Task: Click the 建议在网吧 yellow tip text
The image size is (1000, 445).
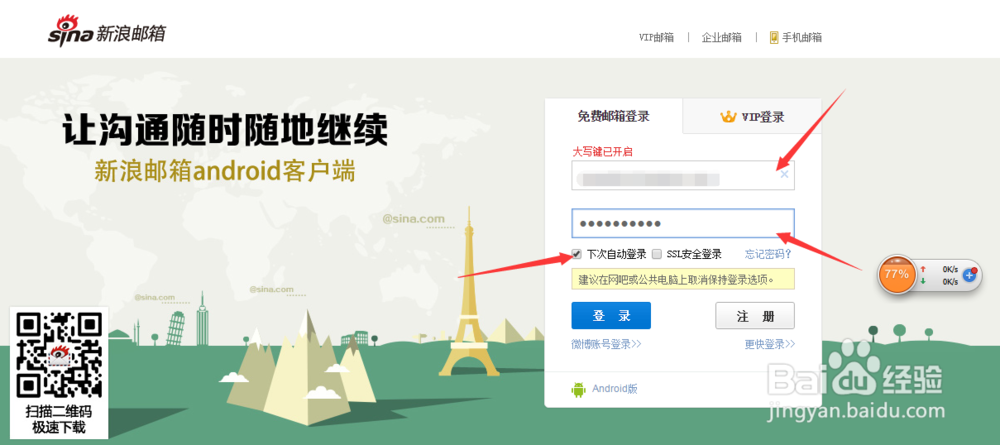Action: click(683, 279)
